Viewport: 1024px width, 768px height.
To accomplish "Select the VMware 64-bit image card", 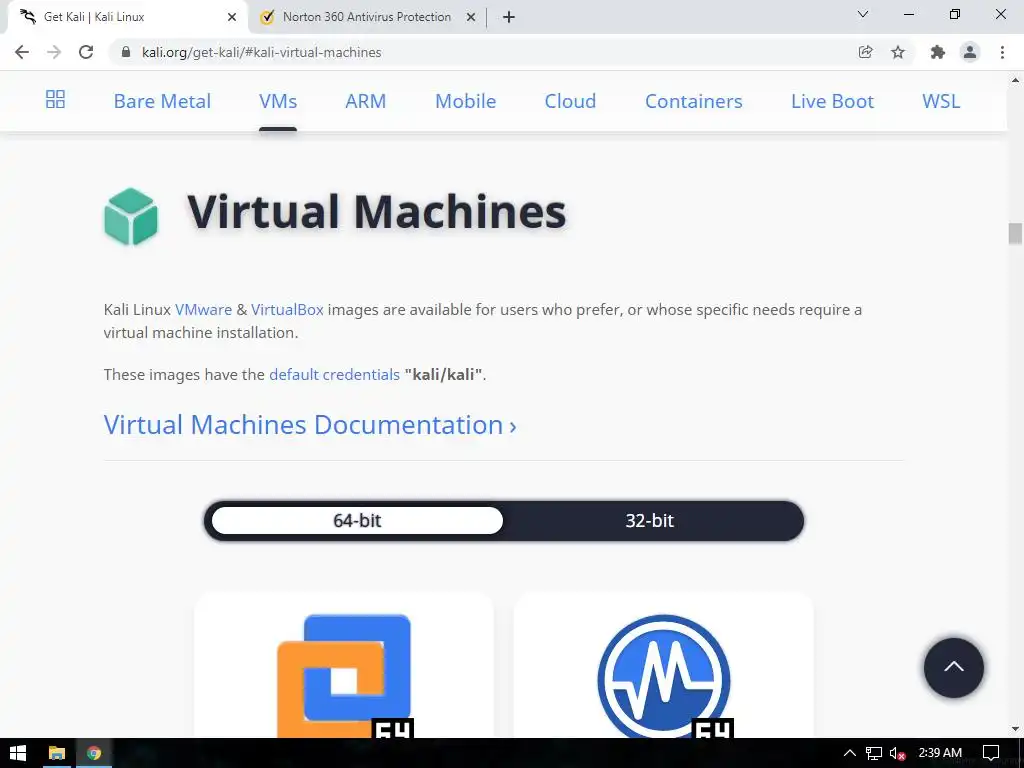I will (344, 665).
